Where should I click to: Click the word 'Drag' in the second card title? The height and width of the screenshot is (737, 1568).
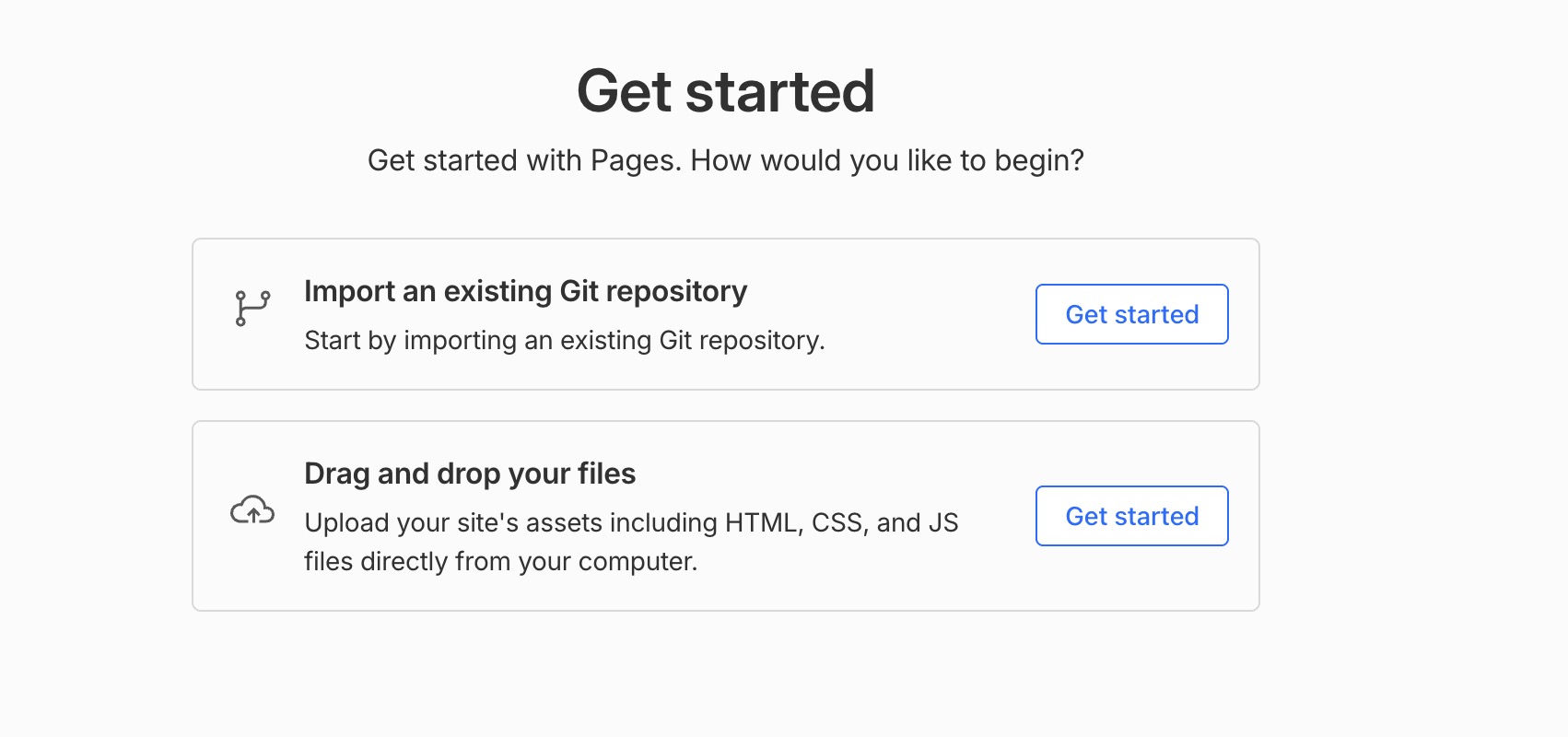click(337, 474)
